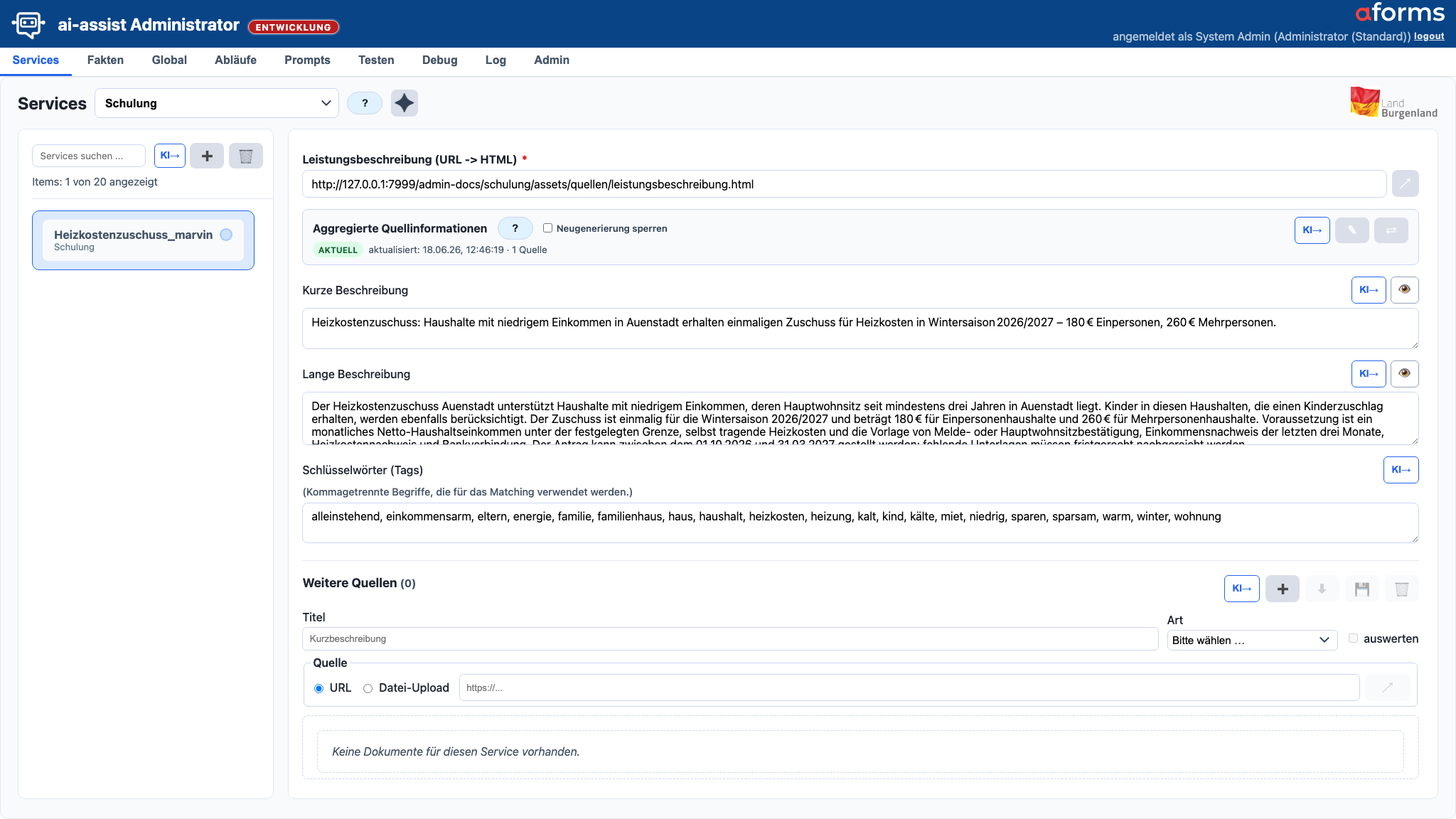Open the Leistungsbeschreibung URL external link icon
The image size is (1456, 819).
[1405, 184]
